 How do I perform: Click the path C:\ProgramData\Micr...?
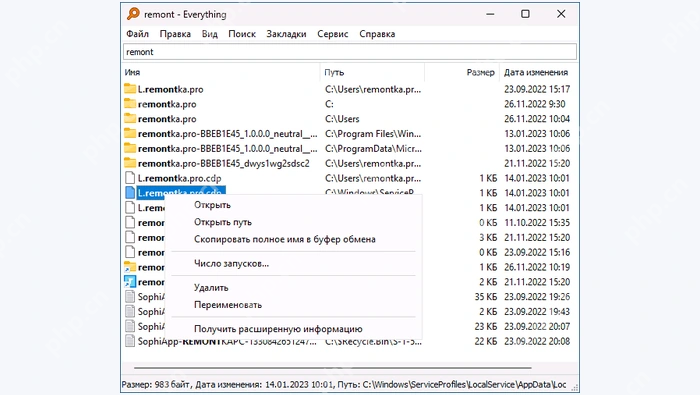click(x=373, y=149)
